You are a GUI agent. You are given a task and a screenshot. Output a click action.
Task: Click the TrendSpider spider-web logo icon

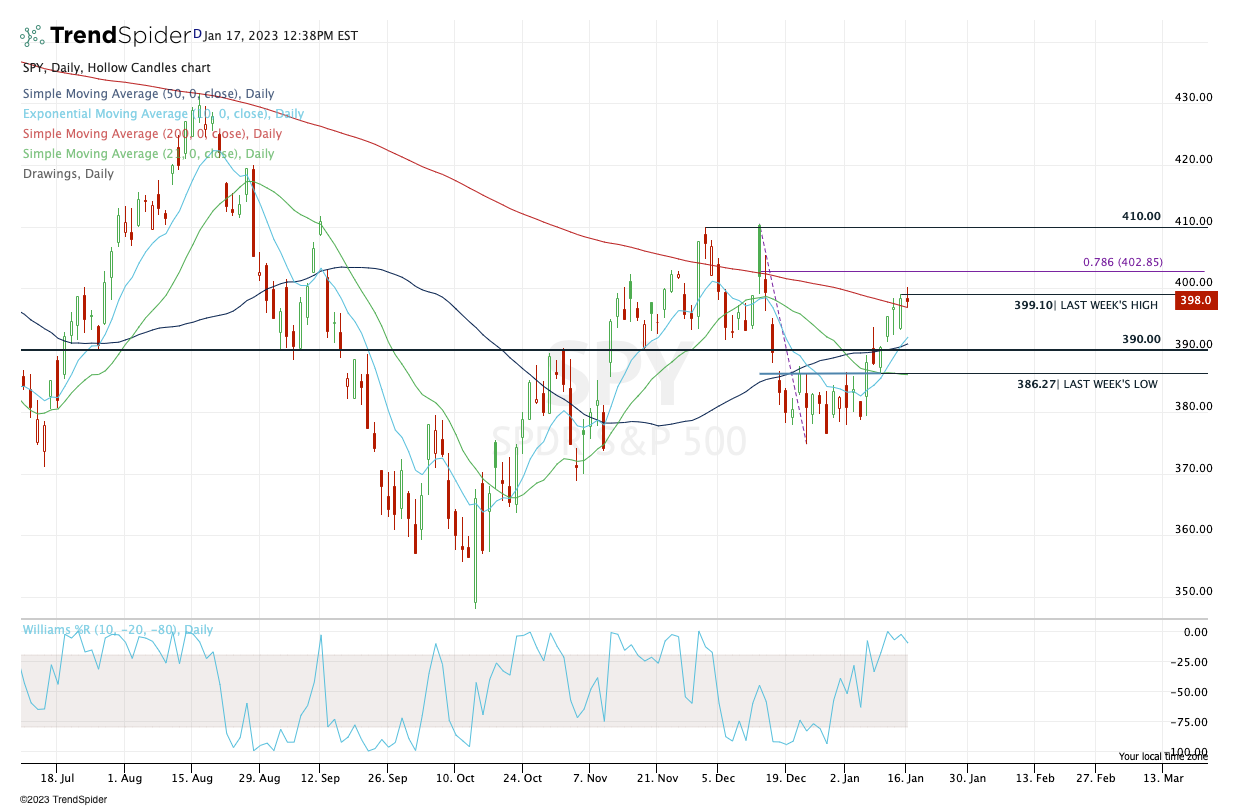(33, 36)
